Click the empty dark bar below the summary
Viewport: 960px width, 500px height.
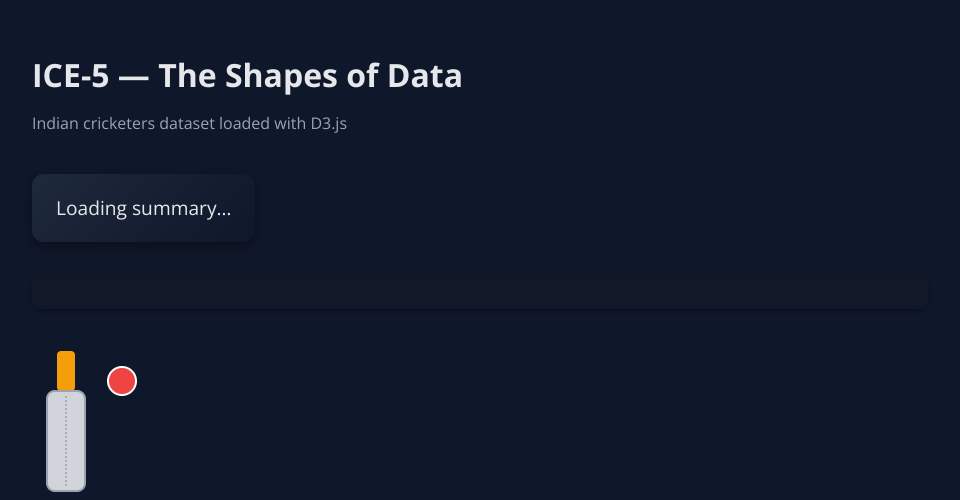pyautogui.click(x=480, y=293)
